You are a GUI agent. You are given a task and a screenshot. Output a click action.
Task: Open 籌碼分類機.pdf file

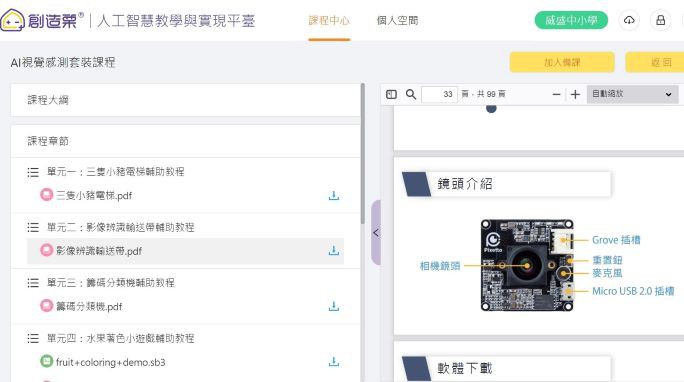tap(89, 306)
